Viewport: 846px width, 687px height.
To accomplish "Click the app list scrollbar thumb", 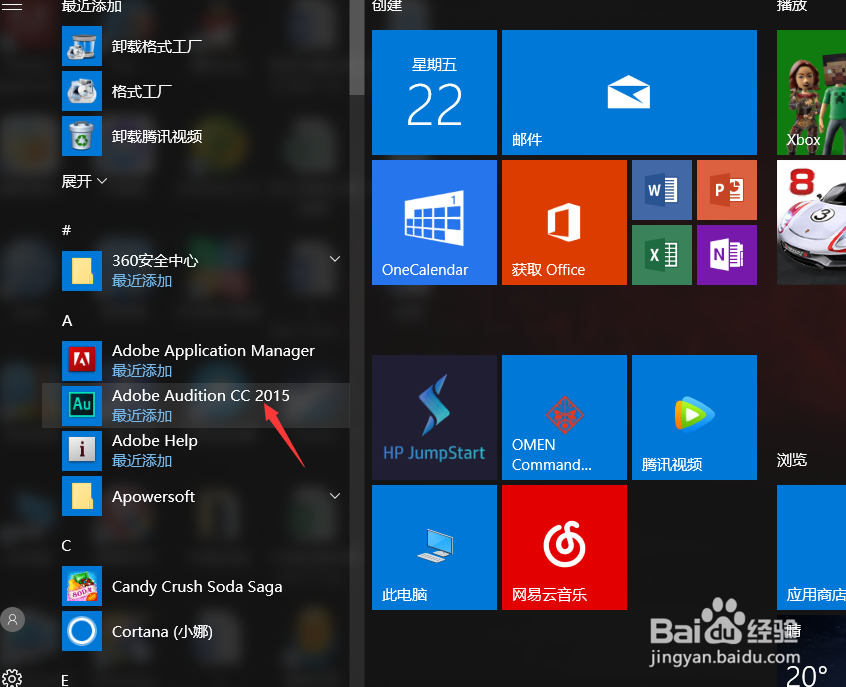I will coord(357,47).
